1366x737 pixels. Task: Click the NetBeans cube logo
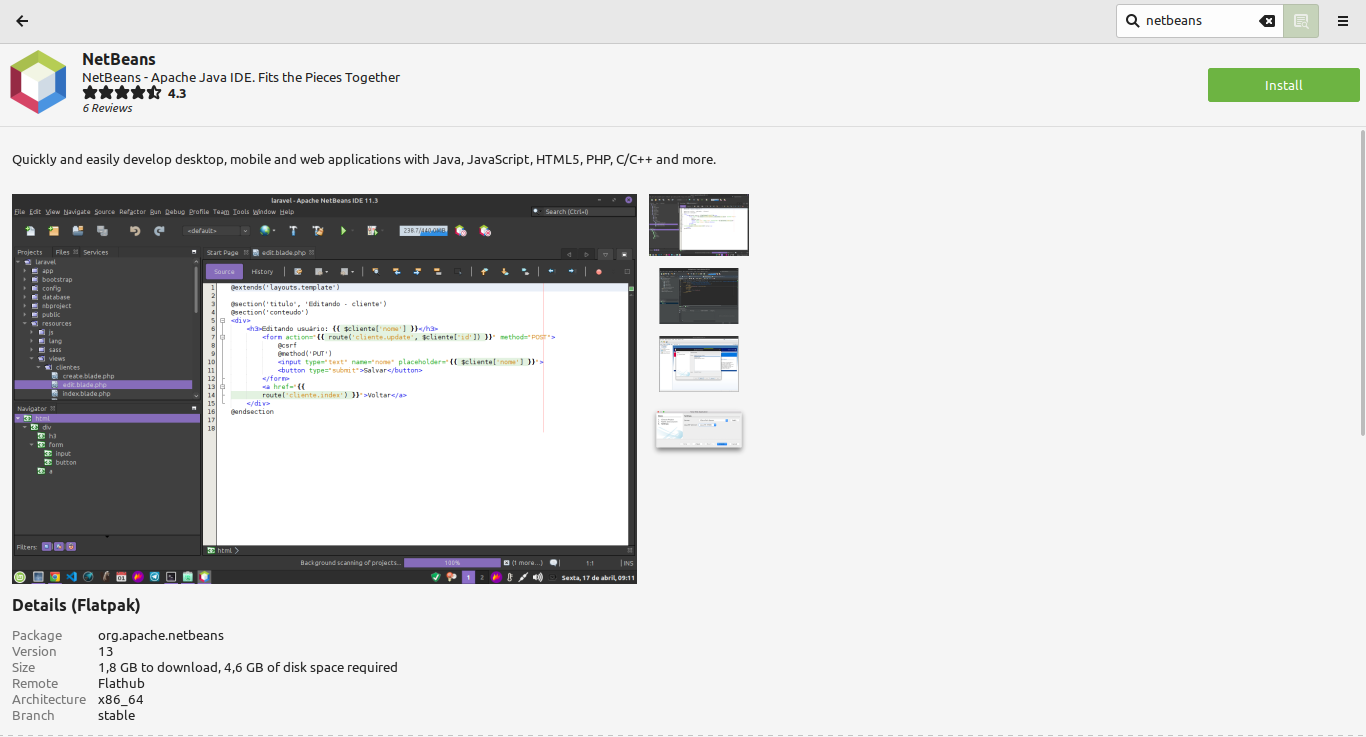(38, 82)
